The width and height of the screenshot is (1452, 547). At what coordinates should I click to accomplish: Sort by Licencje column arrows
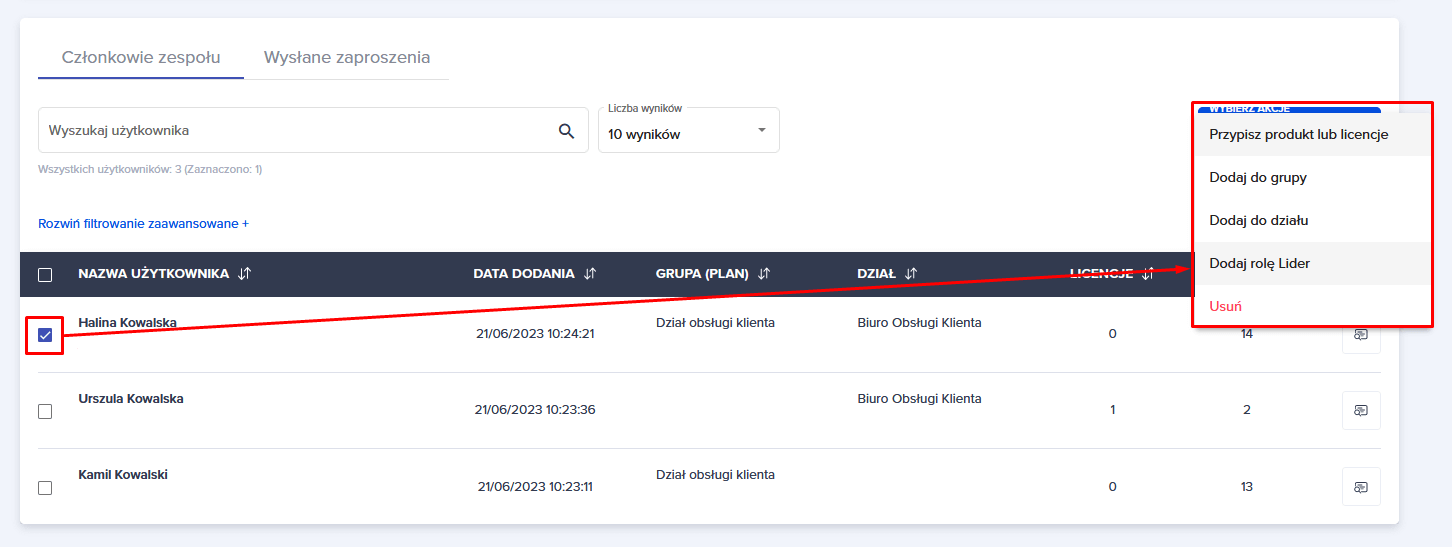[1148, 273]
